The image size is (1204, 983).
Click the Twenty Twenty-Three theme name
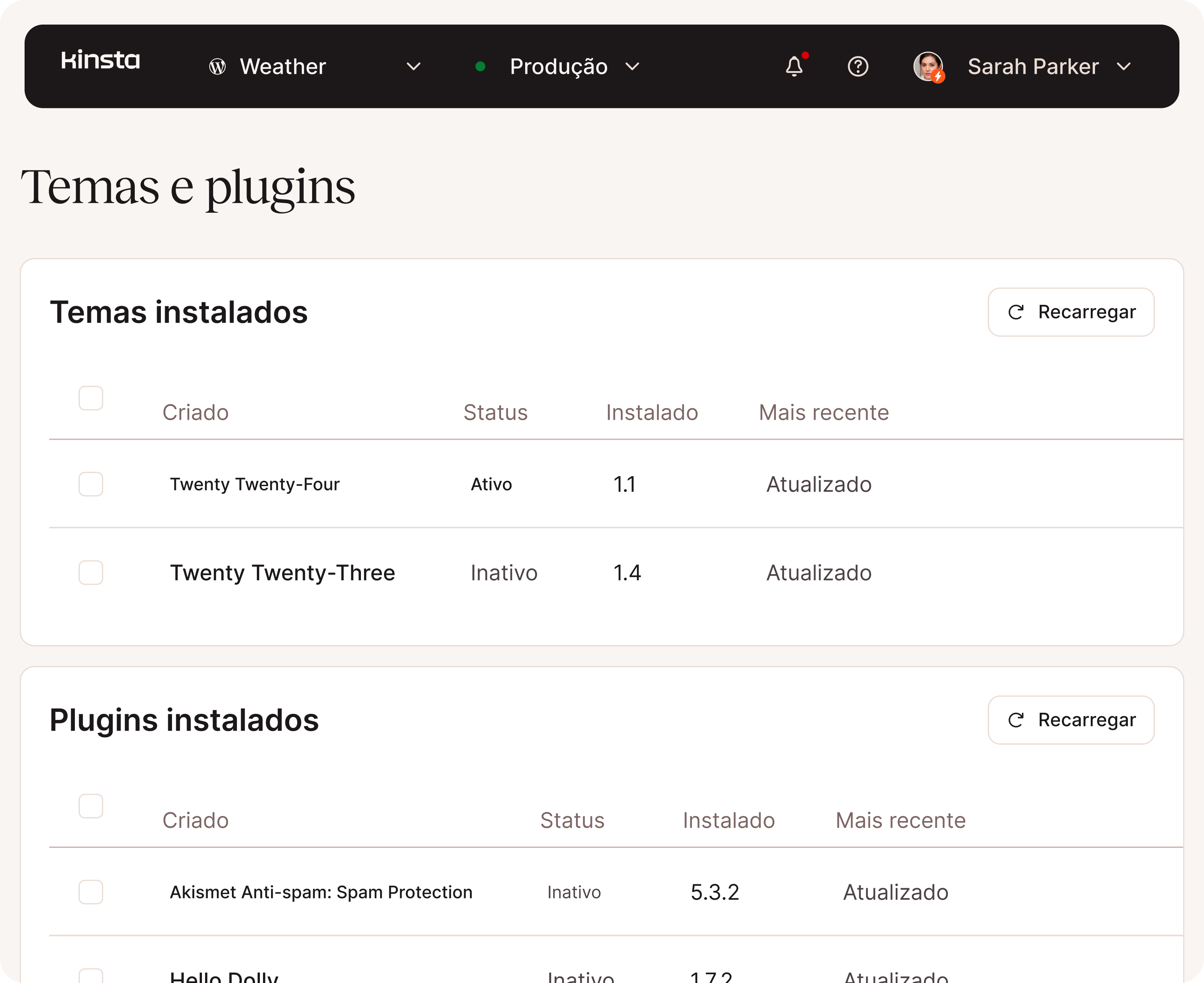(283, 573)
